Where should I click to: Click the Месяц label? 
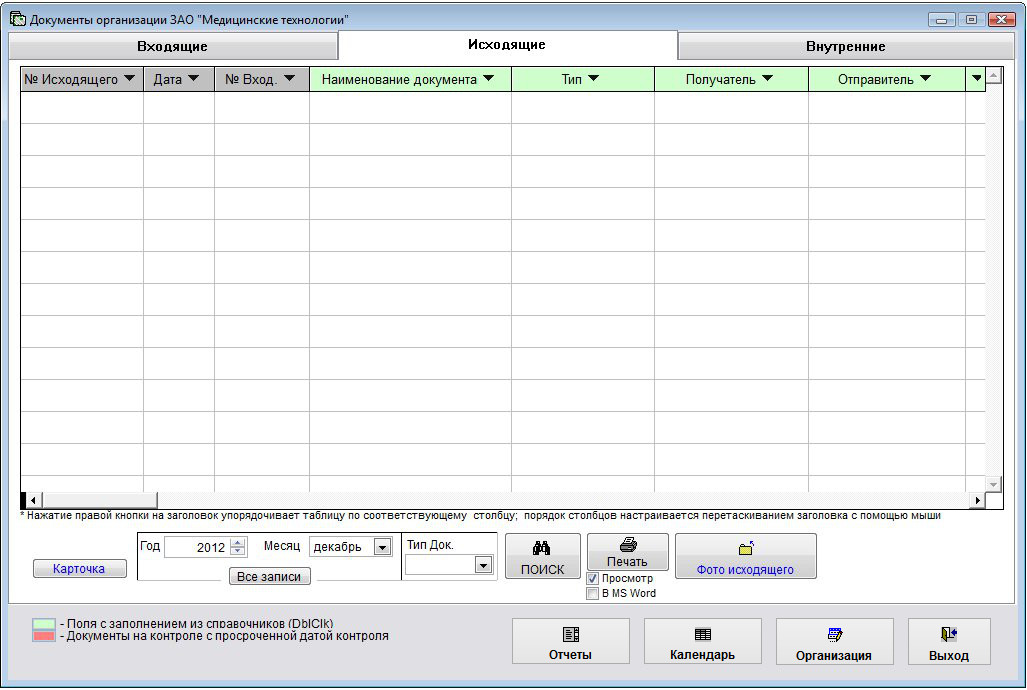[x=282, y=546]
